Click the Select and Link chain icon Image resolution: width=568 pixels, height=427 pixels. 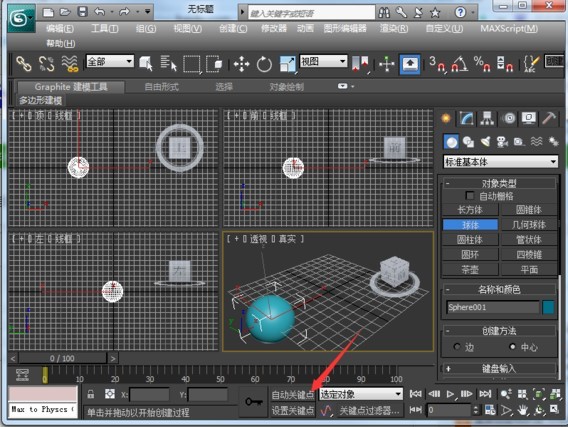pyautogui.click(x=24, y=64)
